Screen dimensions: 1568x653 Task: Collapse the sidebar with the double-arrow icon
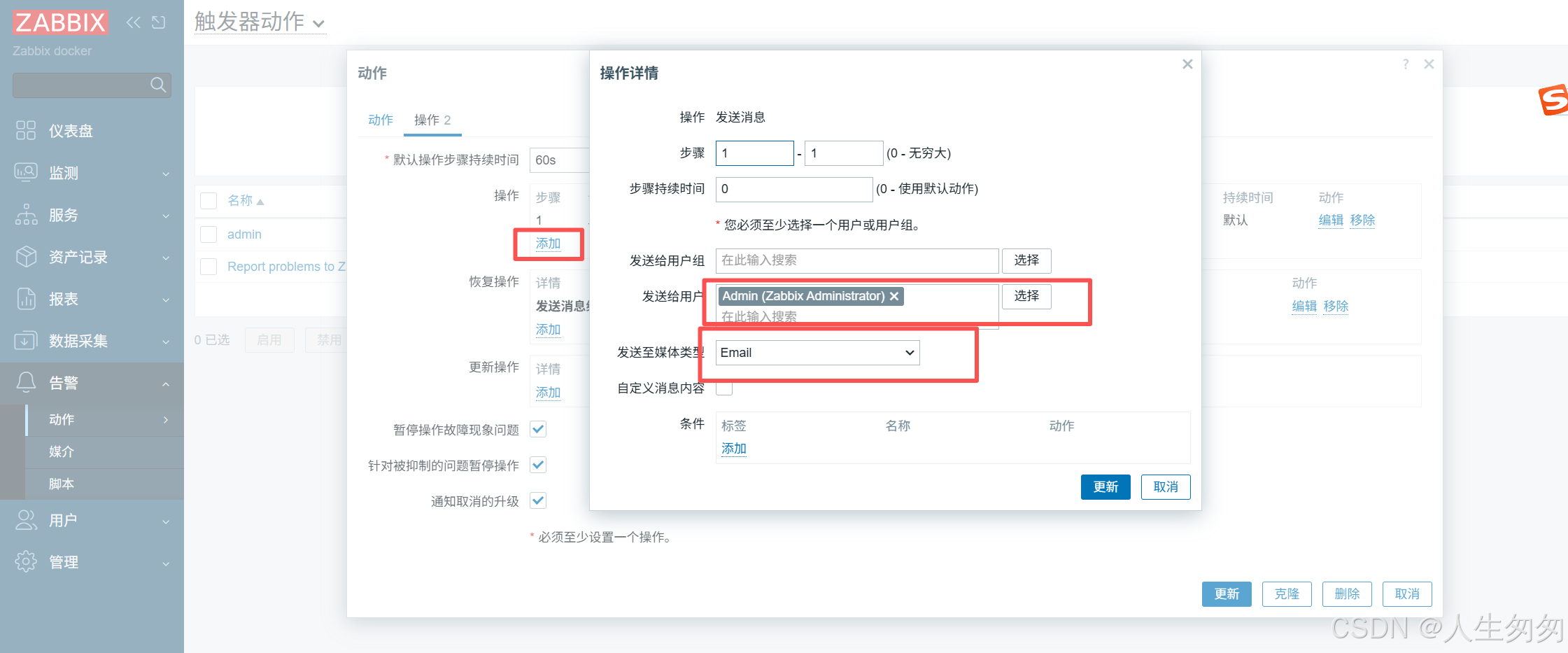[133, 22]
